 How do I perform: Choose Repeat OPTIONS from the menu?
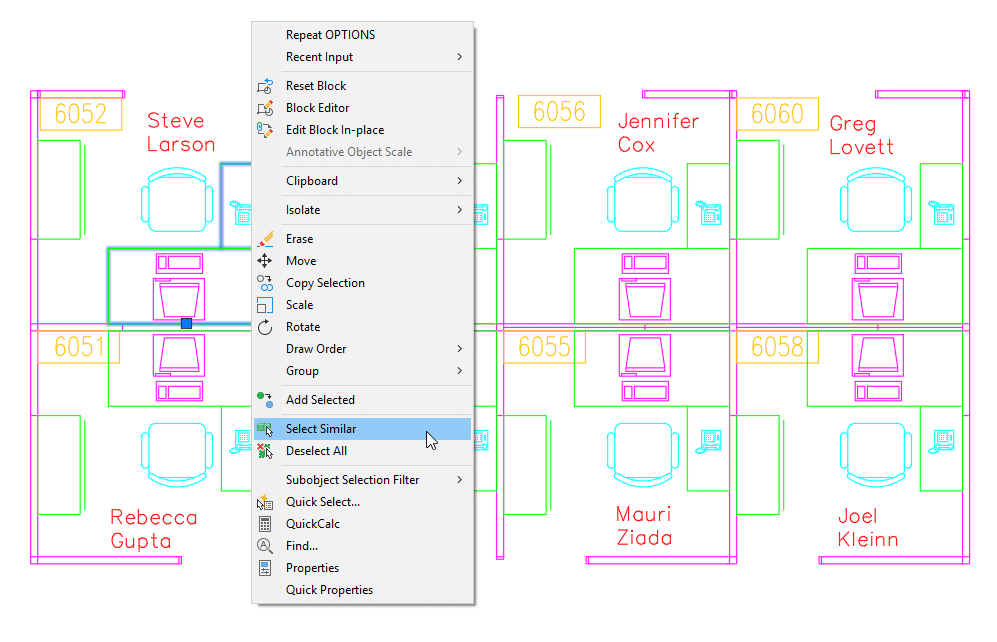[x=330, y=34]
